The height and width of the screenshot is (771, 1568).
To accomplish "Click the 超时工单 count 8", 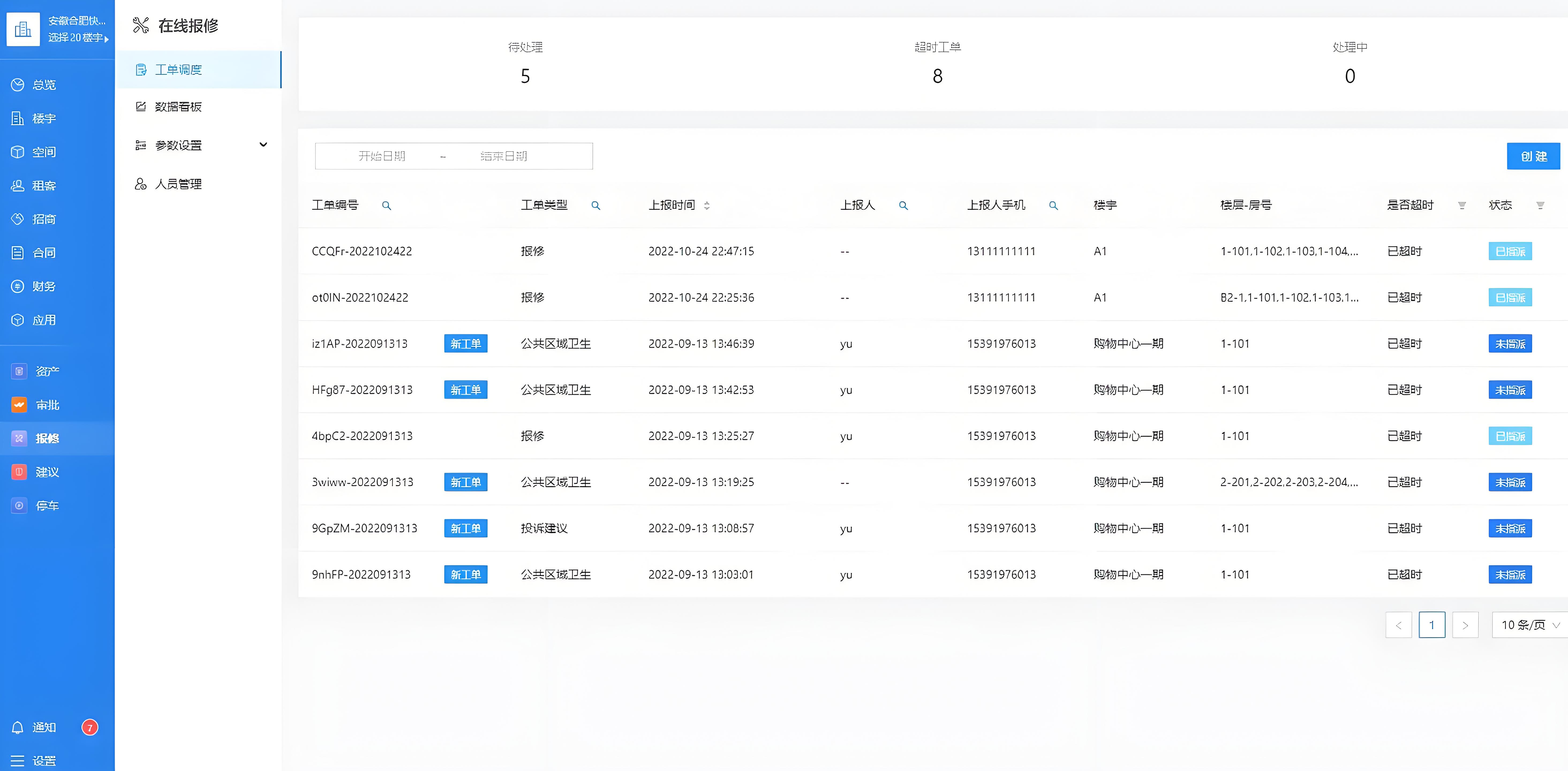I will click(x=937, y=76).
